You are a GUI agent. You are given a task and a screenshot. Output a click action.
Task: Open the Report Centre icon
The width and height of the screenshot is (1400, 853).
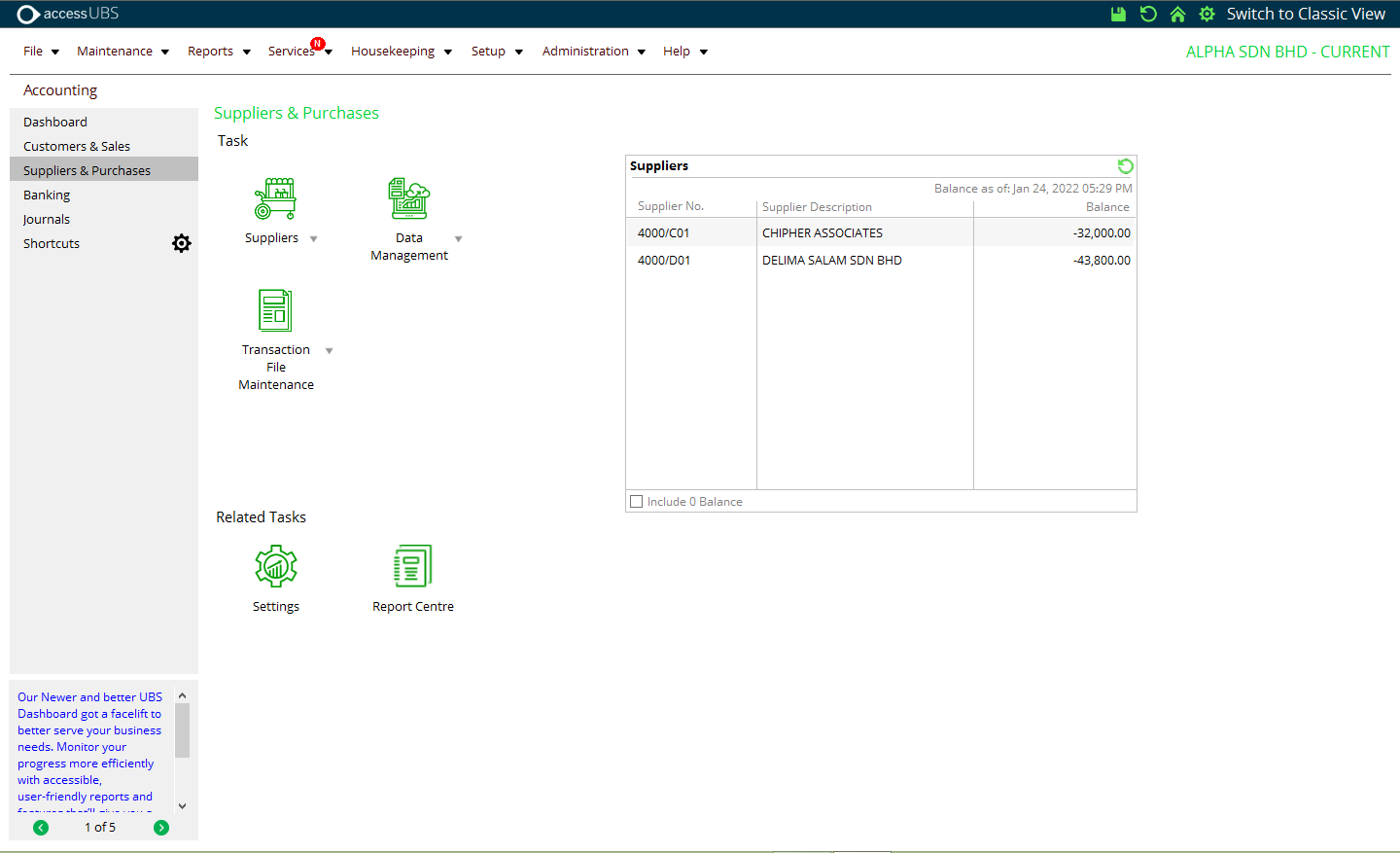[x=412, y=566]
